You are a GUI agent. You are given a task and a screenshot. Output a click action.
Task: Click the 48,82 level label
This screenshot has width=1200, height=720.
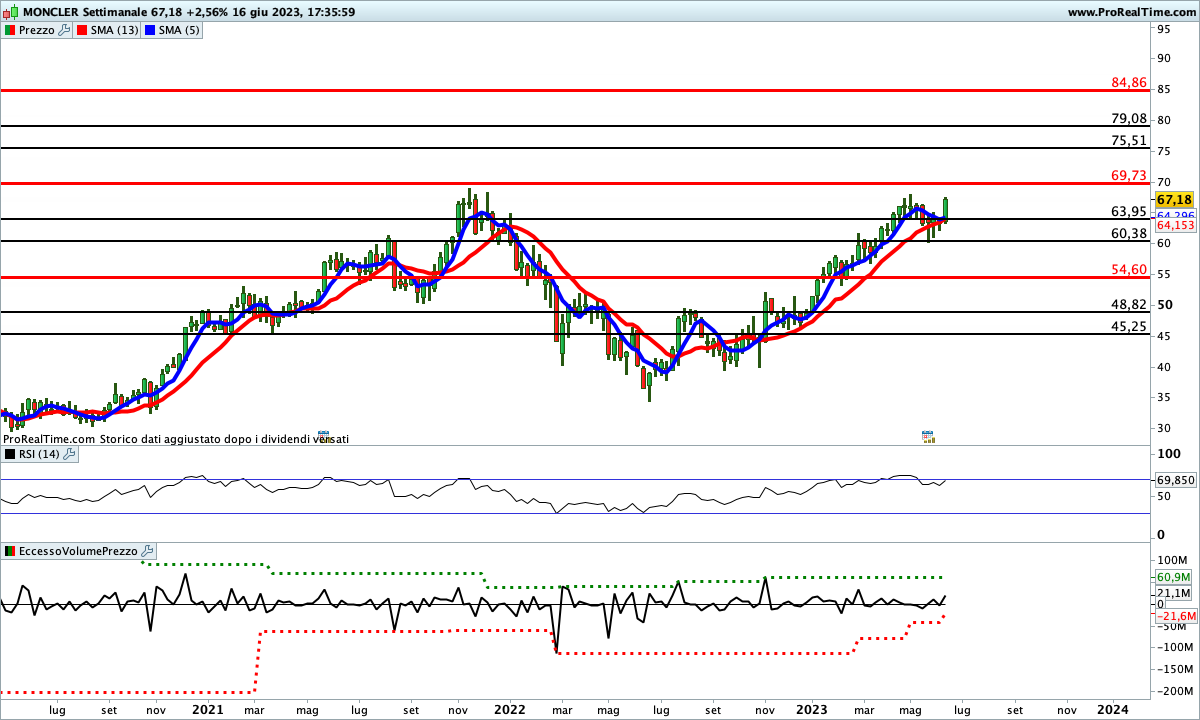coord(1128,304)
